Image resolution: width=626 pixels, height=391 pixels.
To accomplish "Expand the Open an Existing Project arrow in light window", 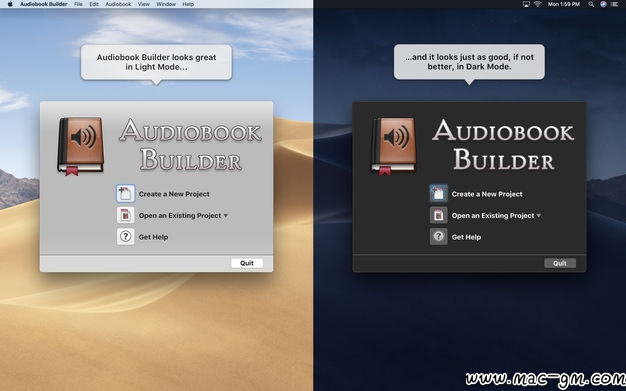I will [226, 216].
